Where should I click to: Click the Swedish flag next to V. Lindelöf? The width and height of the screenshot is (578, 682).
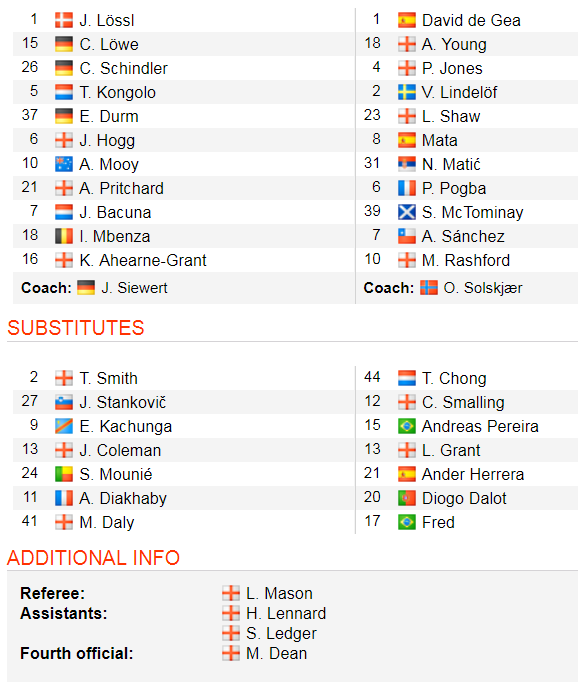pyautogui.click(x=406, y=92)
